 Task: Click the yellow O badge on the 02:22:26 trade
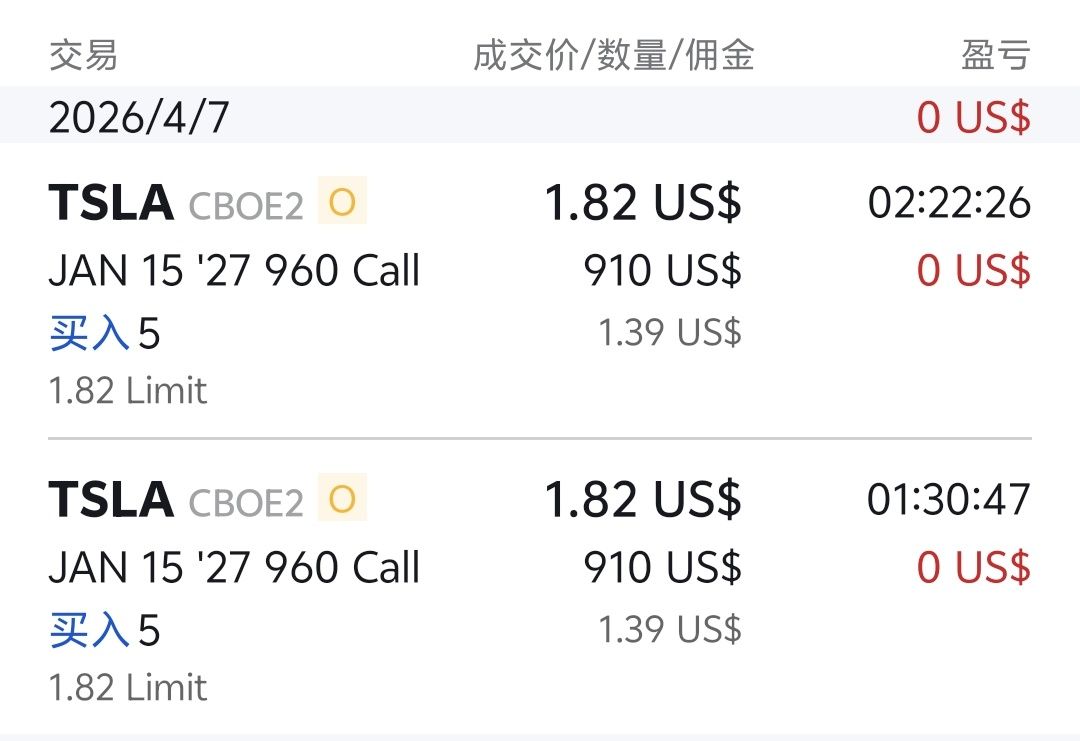342,202
